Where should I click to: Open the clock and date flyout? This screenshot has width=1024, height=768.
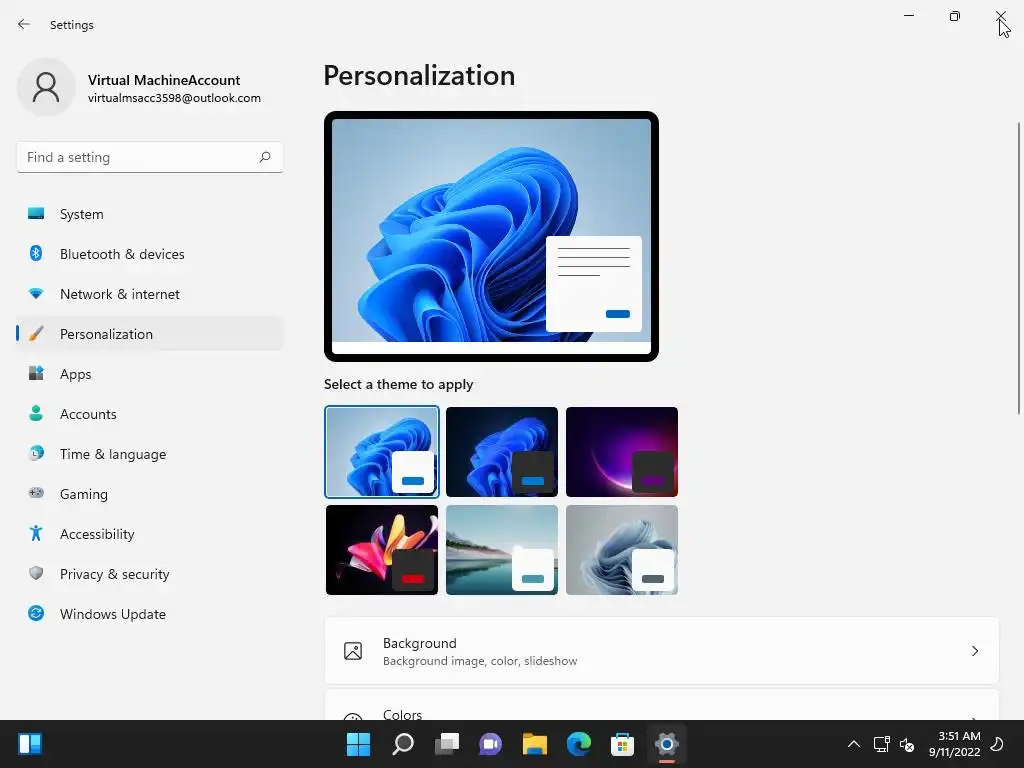(x=954, y=744)
